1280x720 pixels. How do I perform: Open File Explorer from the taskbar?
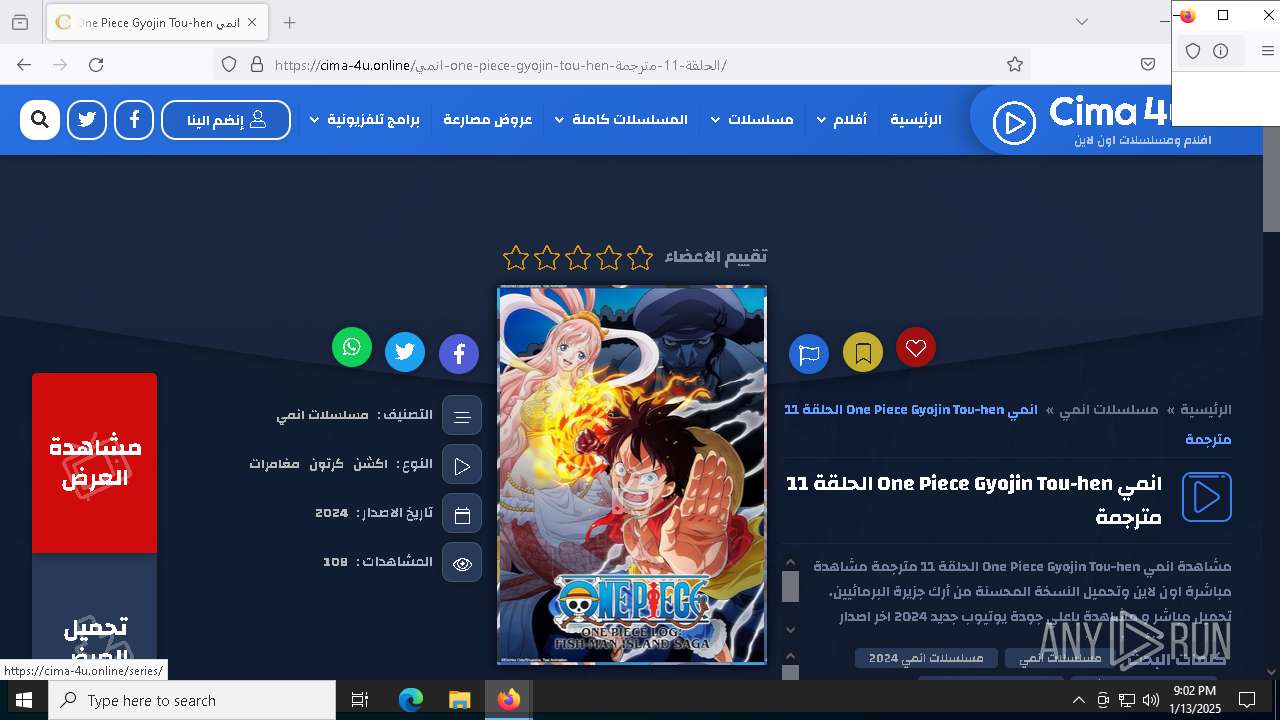pyautogui.click(x=459, y=700)
